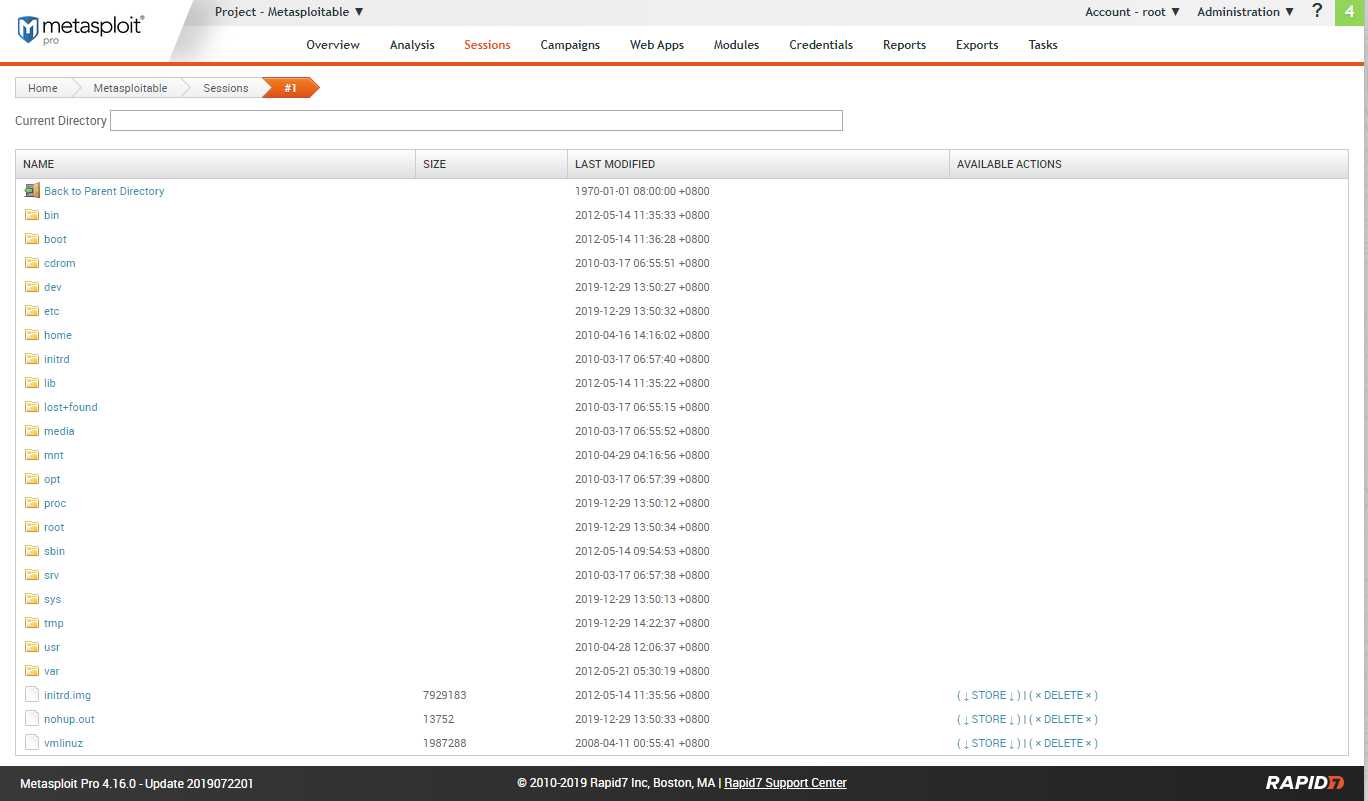
Task: Switch to the Reports tab
Action: pyautogui.click(x=904, y=45)
